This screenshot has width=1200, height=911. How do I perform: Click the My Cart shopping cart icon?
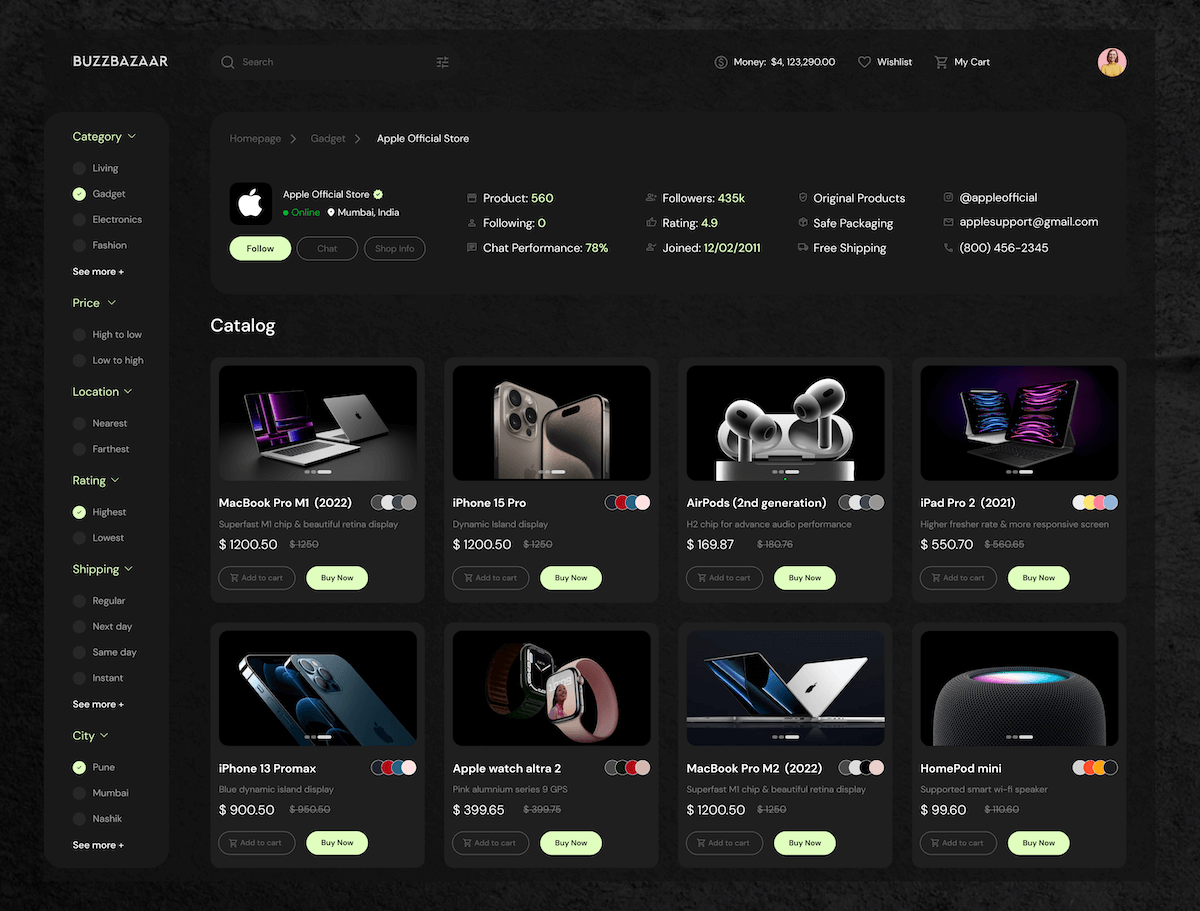pyautogui.click(x=941, y=62)
